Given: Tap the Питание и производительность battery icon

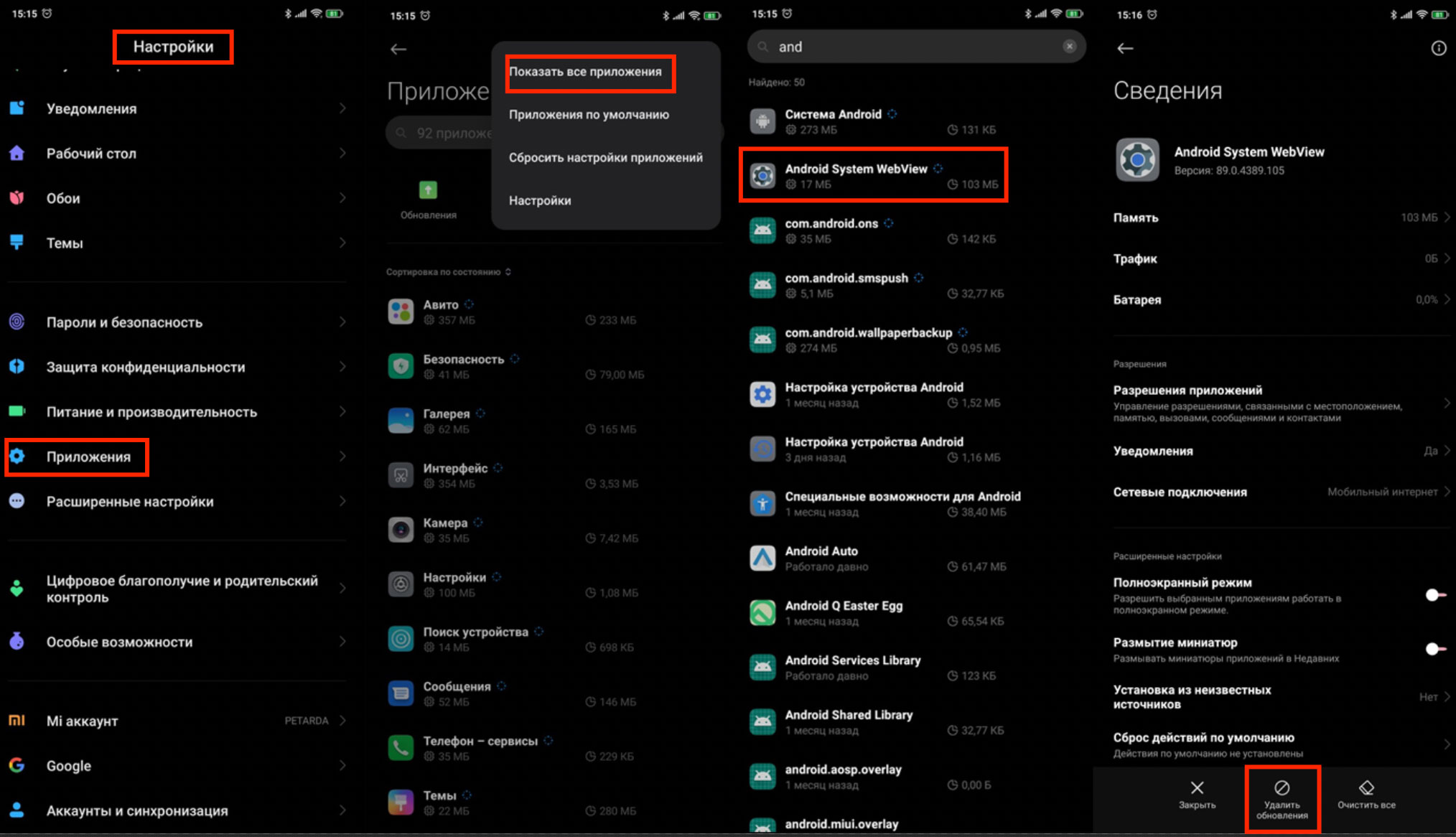Looking at the screenshot, I should pos(17,411).
